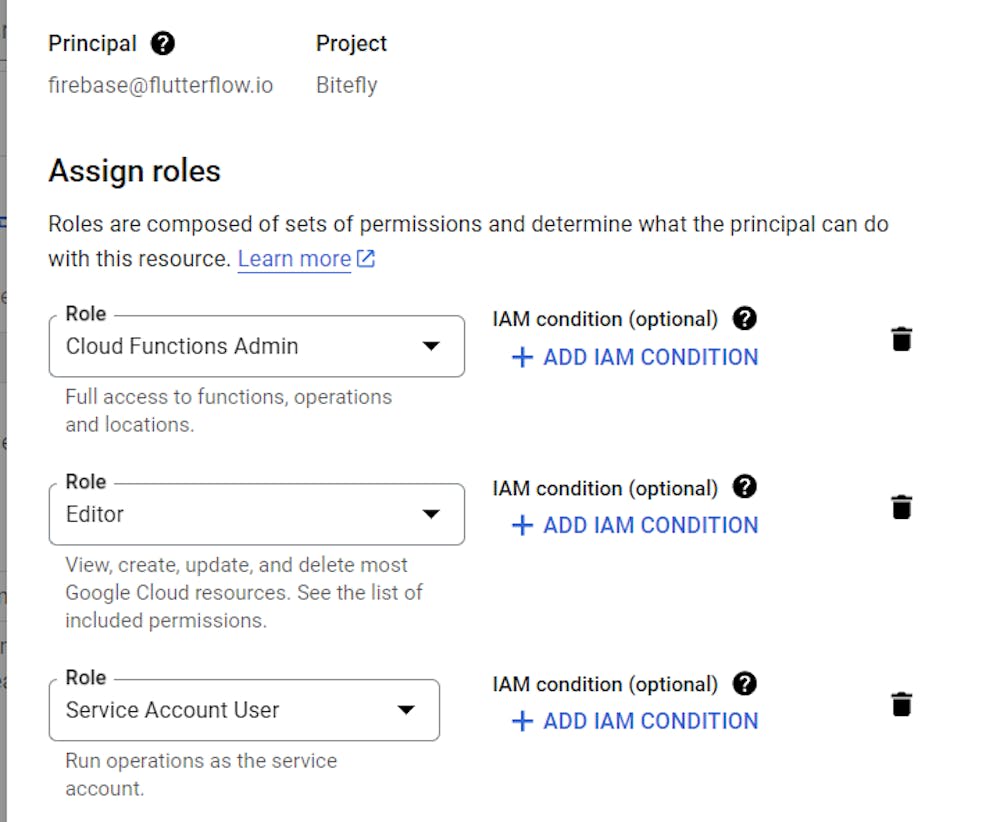Image resolution: width=1000 pixels, height=822 pixels.
Task: Open IAM condition help for Cloud Functions Admin
Action: tap(744, 319)
